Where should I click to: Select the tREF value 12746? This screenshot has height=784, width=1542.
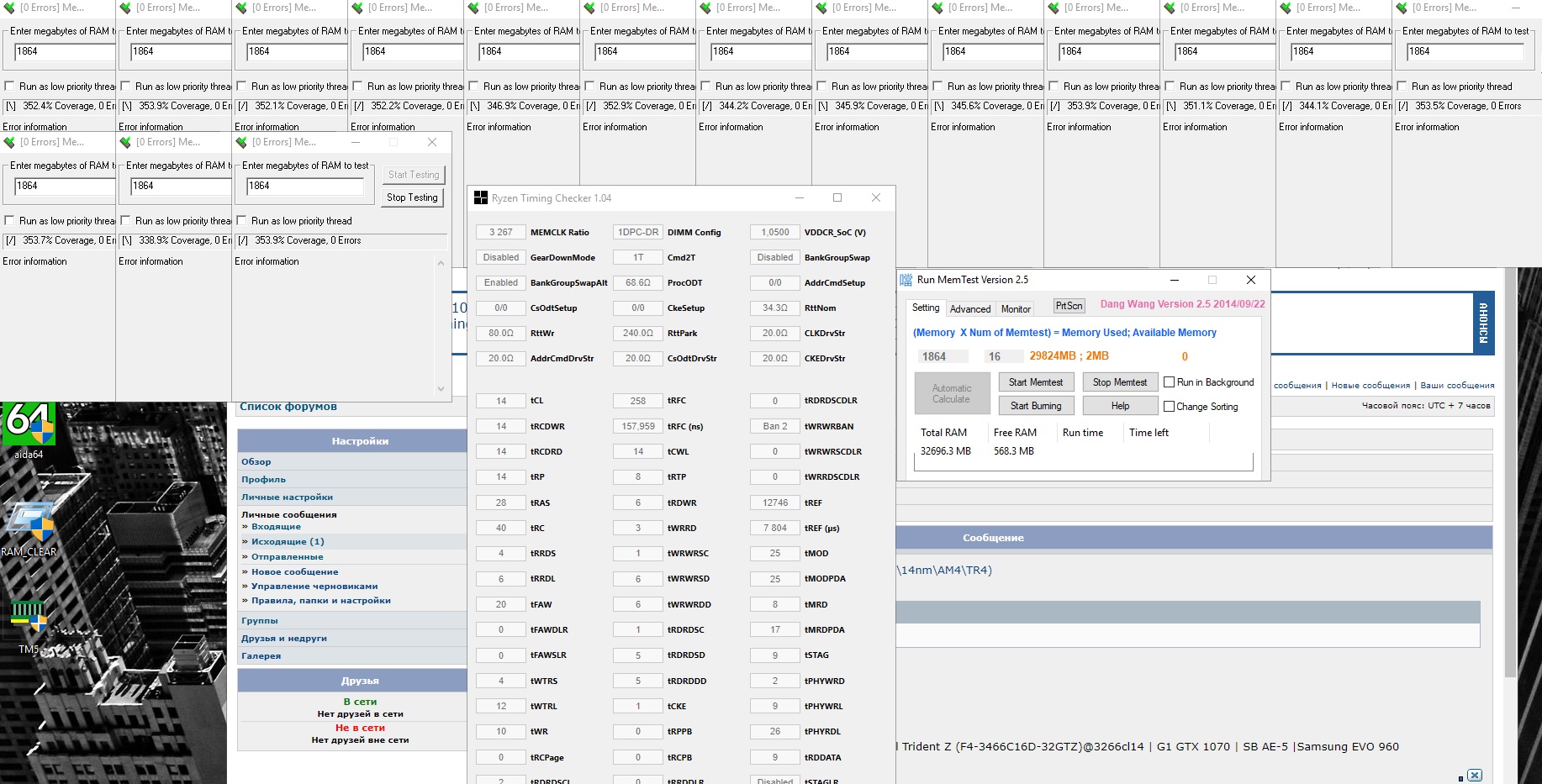tap(775, 502)
